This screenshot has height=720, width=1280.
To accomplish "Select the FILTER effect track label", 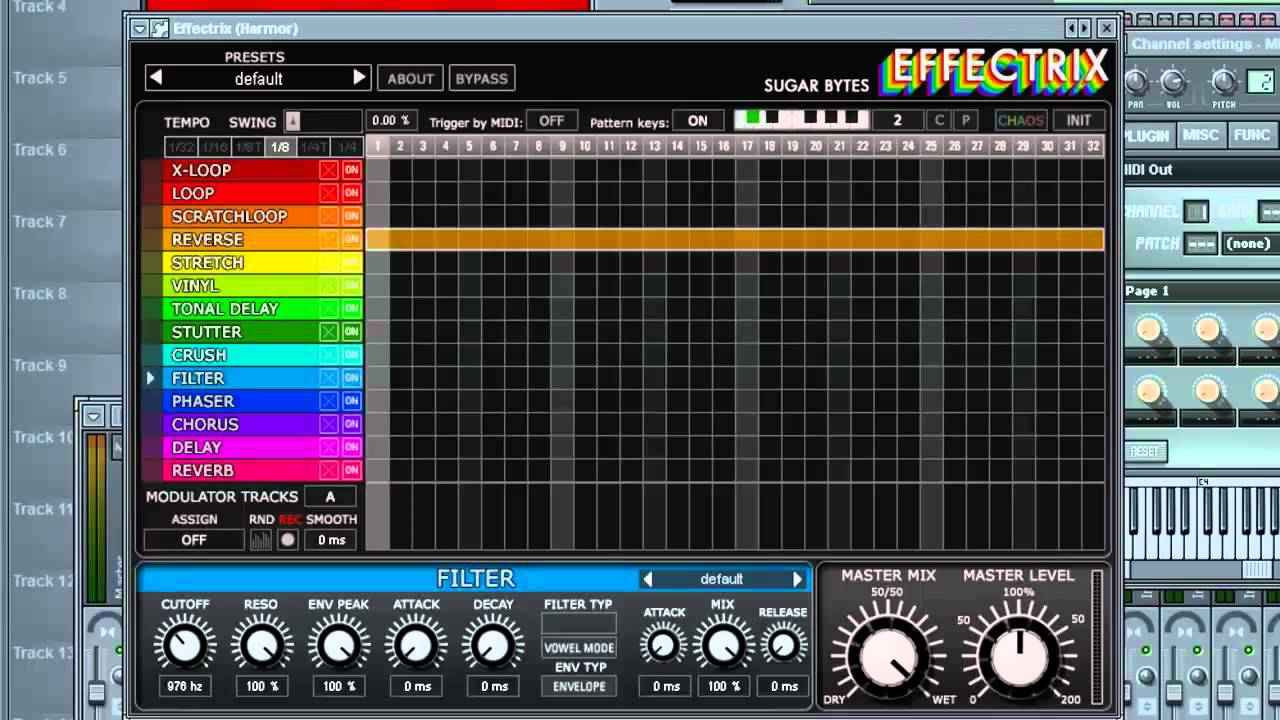I will [x=198, y=378].
